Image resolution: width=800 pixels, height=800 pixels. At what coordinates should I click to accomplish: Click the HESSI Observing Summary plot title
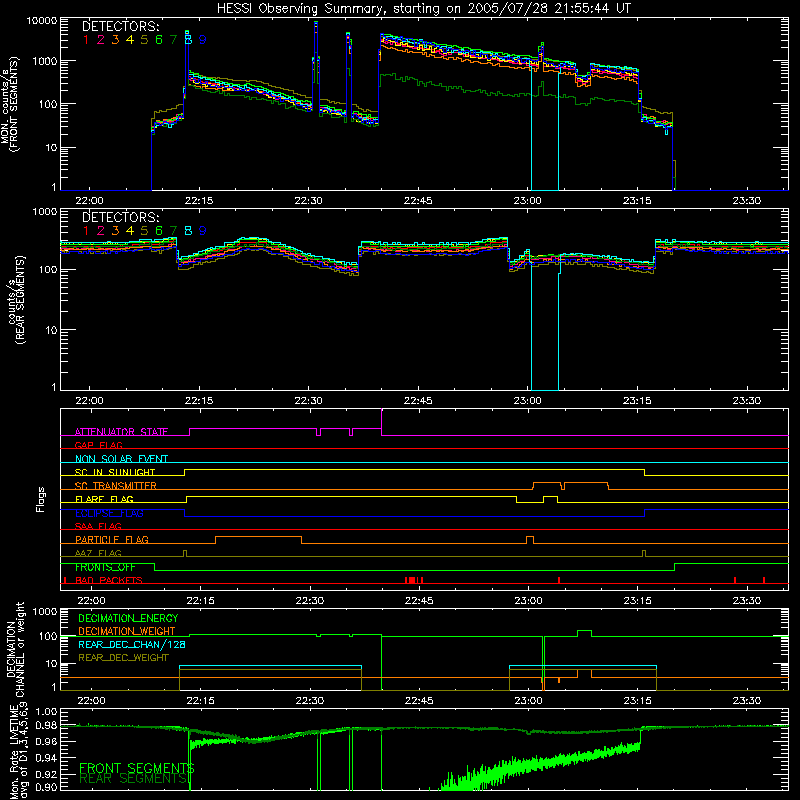click(424, 8)
